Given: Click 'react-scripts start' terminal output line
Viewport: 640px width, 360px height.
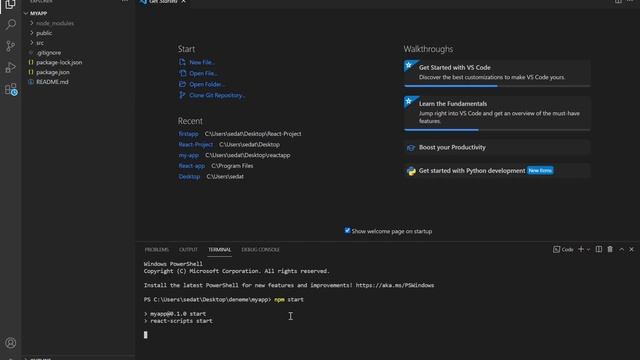Looking at the screenshot, I should tap(181, 321).
